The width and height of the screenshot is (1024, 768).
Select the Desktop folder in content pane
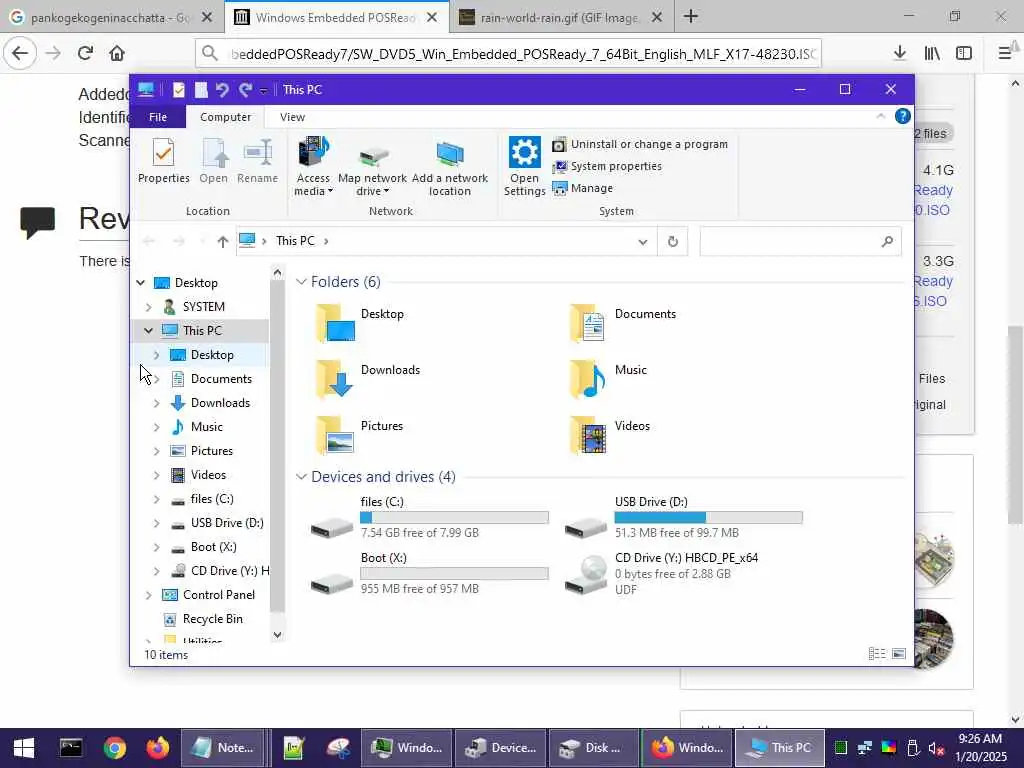coord(360,323)
